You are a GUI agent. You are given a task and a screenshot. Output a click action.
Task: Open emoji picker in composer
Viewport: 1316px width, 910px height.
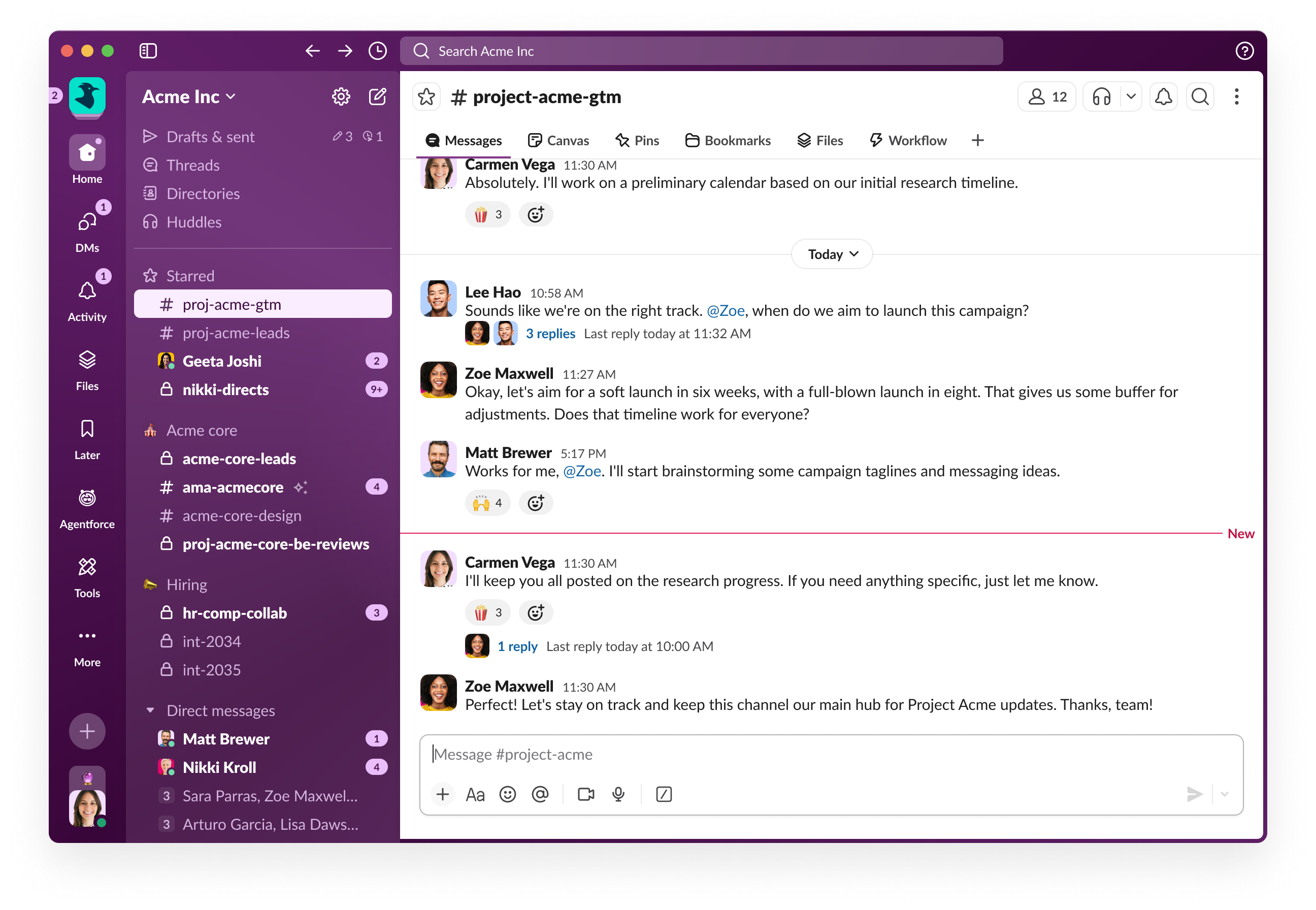click(x=507, y=794)
